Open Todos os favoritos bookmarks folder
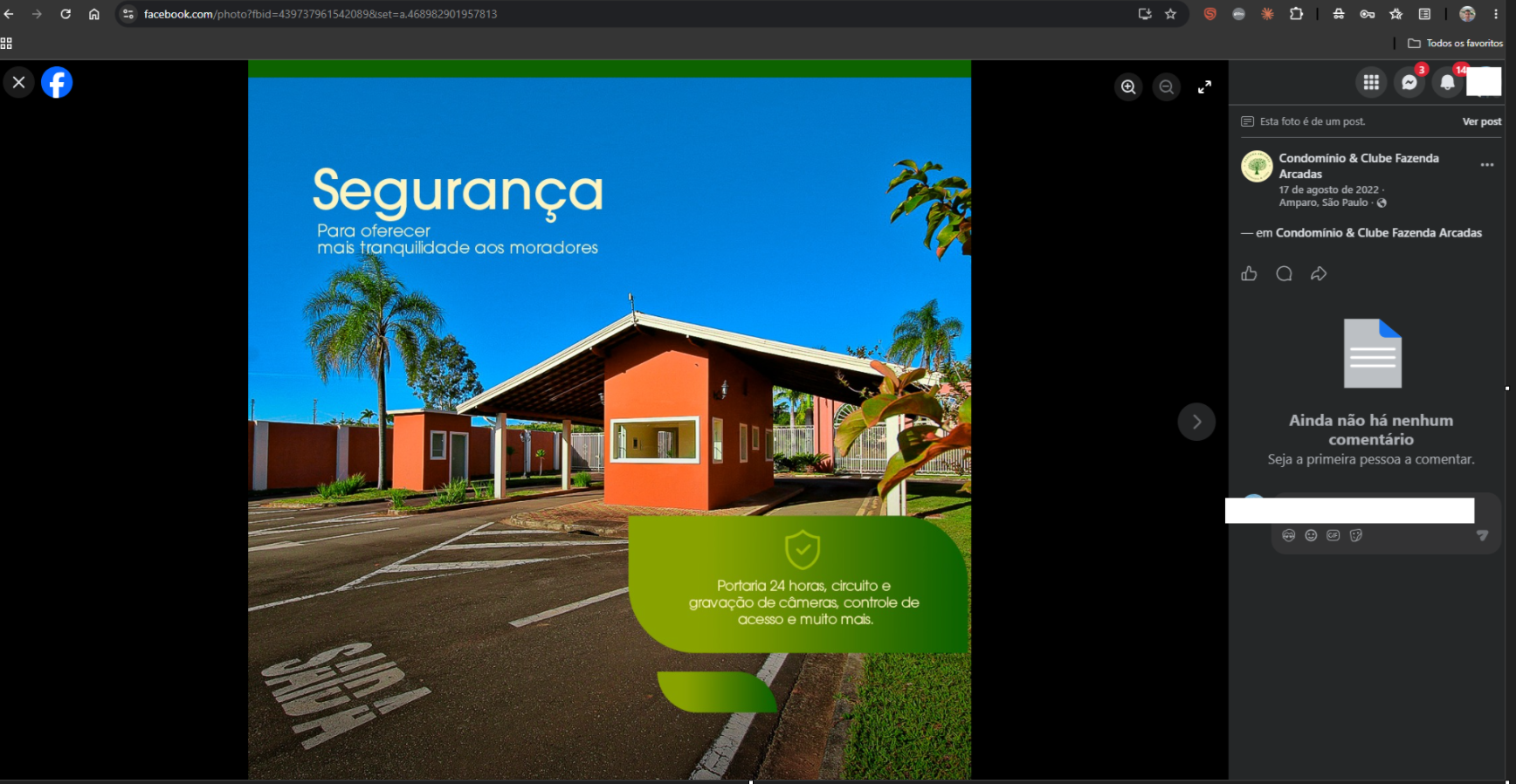Viewport: 1516px width, 784px height. (1456, 43)
